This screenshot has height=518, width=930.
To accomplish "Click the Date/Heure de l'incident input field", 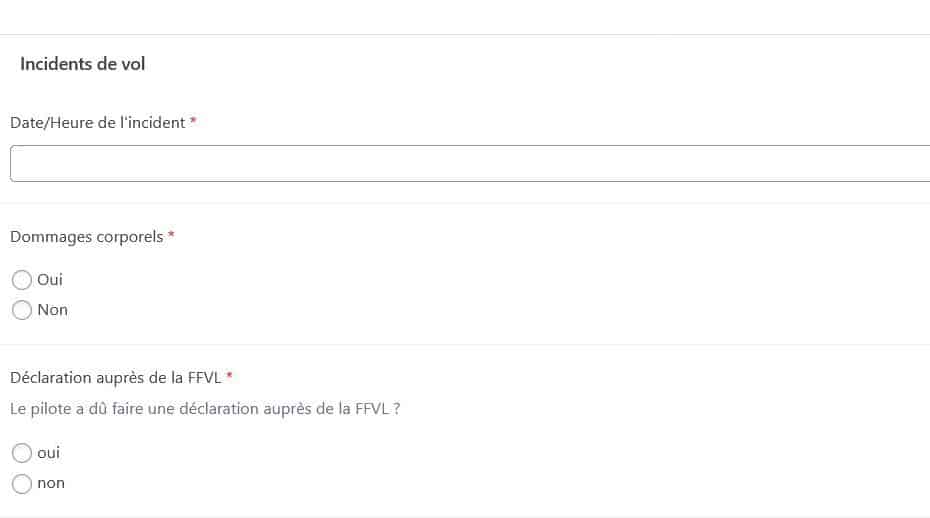I will coord(470,163).
